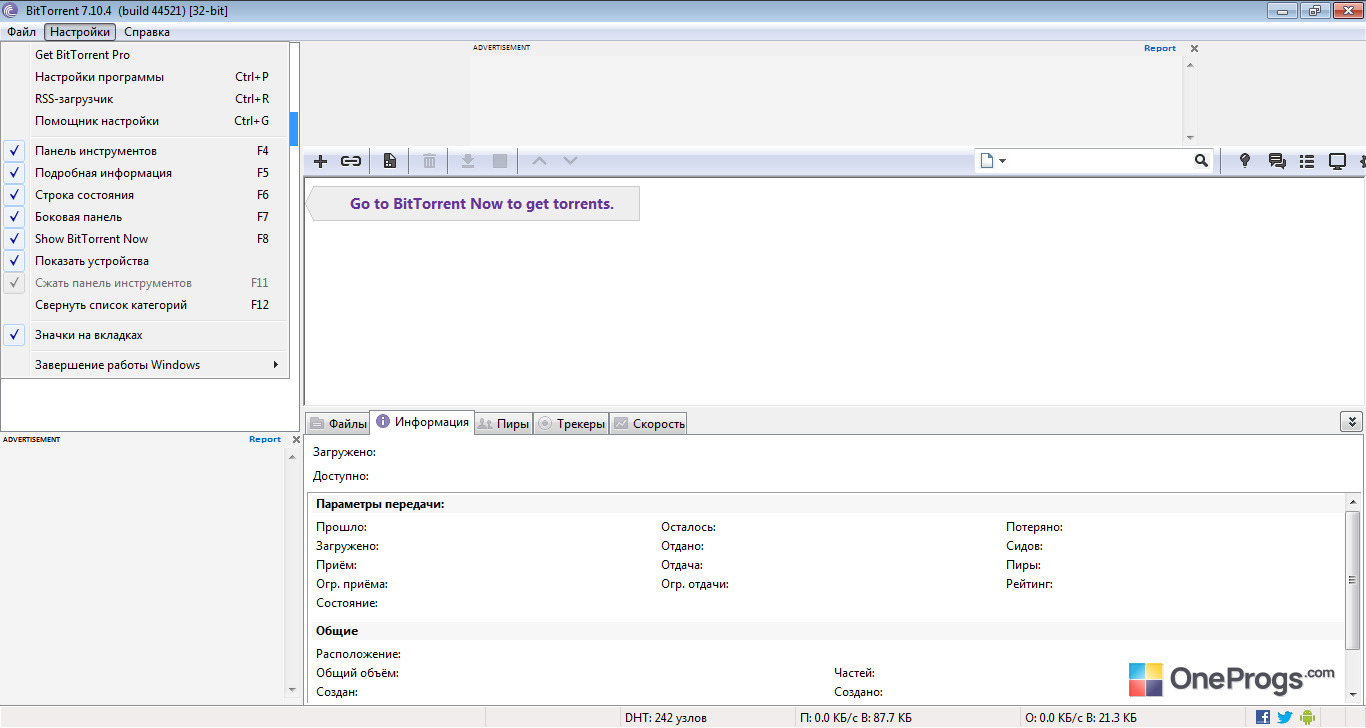Click inside the search input field

pyautogui.click(x=1100, y=161)
